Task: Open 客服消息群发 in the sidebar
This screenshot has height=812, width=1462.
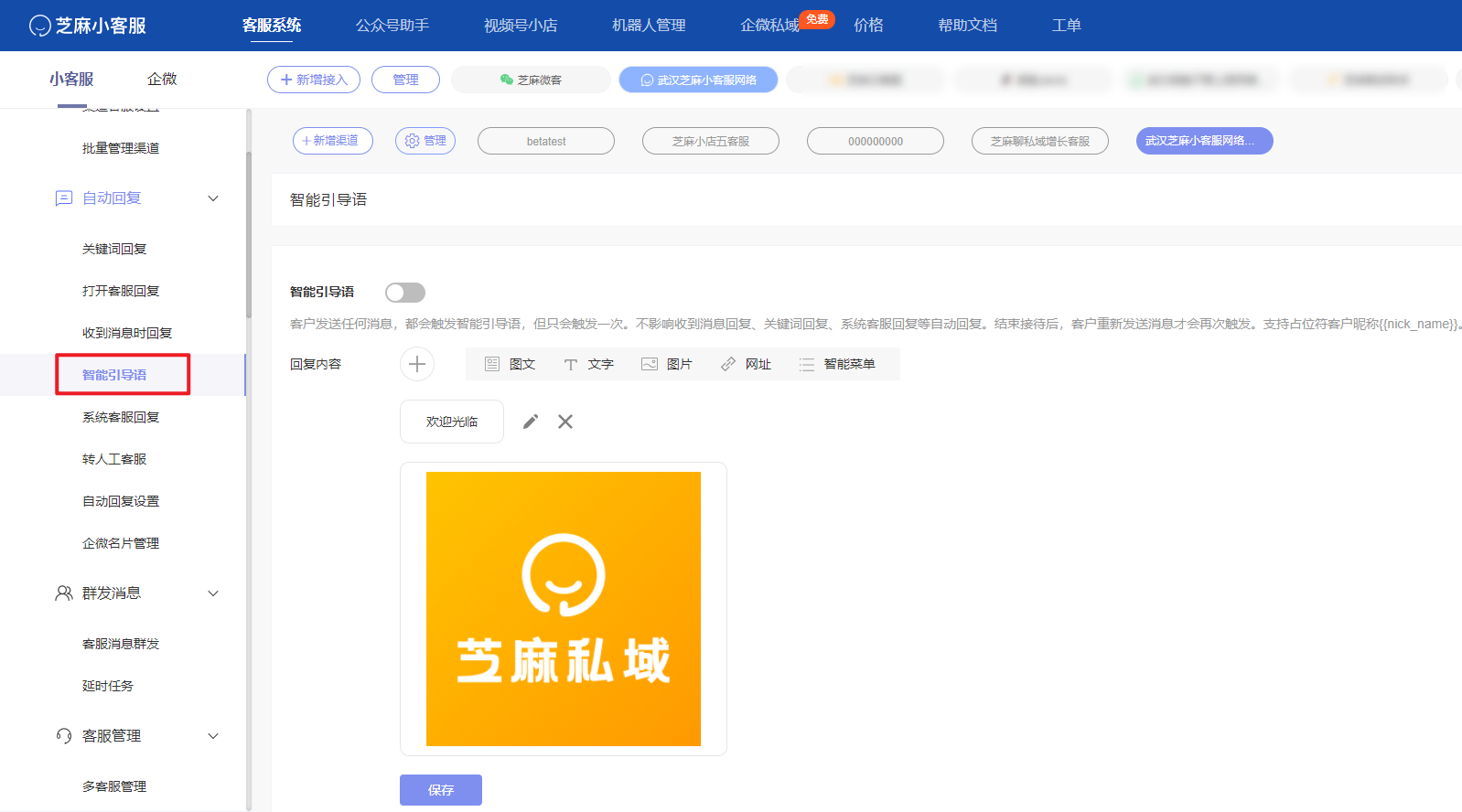Action: [121, 644]
